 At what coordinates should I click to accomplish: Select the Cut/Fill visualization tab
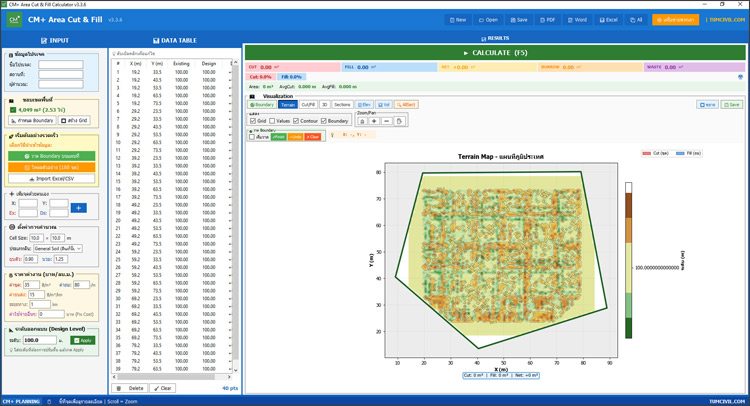tap(308, 104)
